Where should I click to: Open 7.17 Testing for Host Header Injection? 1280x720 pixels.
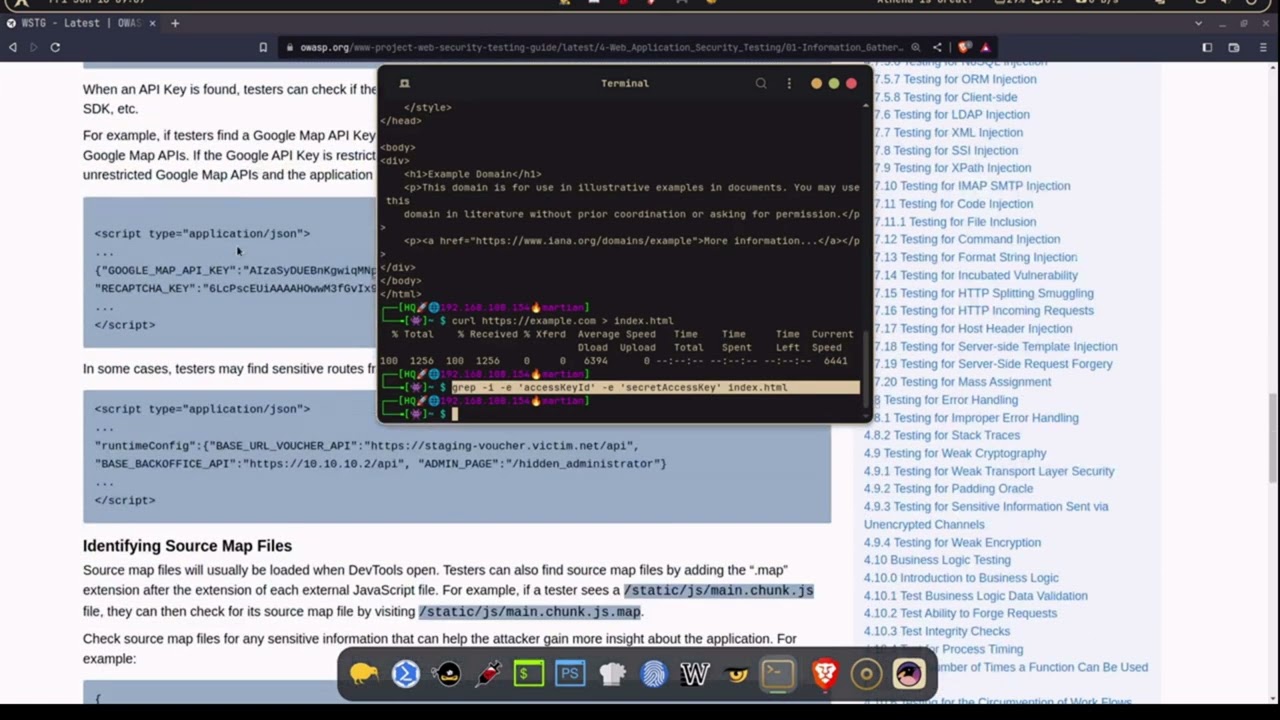pos(972,328)
